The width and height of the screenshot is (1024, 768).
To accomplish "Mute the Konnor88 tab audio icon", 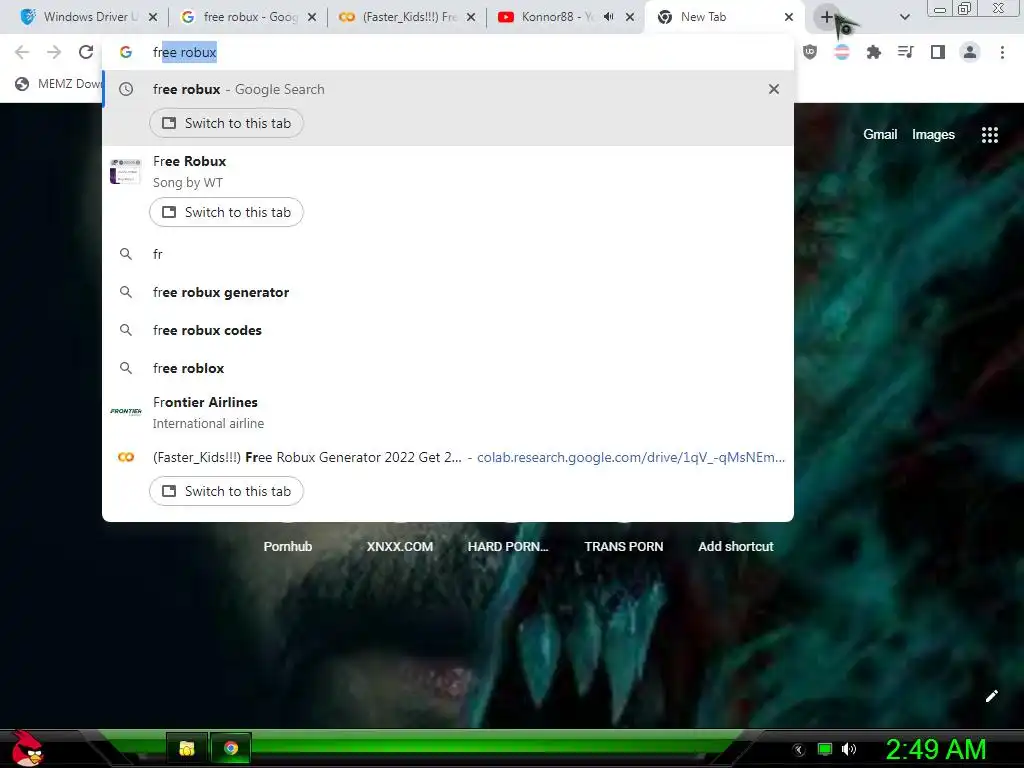I will (x=609, y=17).
